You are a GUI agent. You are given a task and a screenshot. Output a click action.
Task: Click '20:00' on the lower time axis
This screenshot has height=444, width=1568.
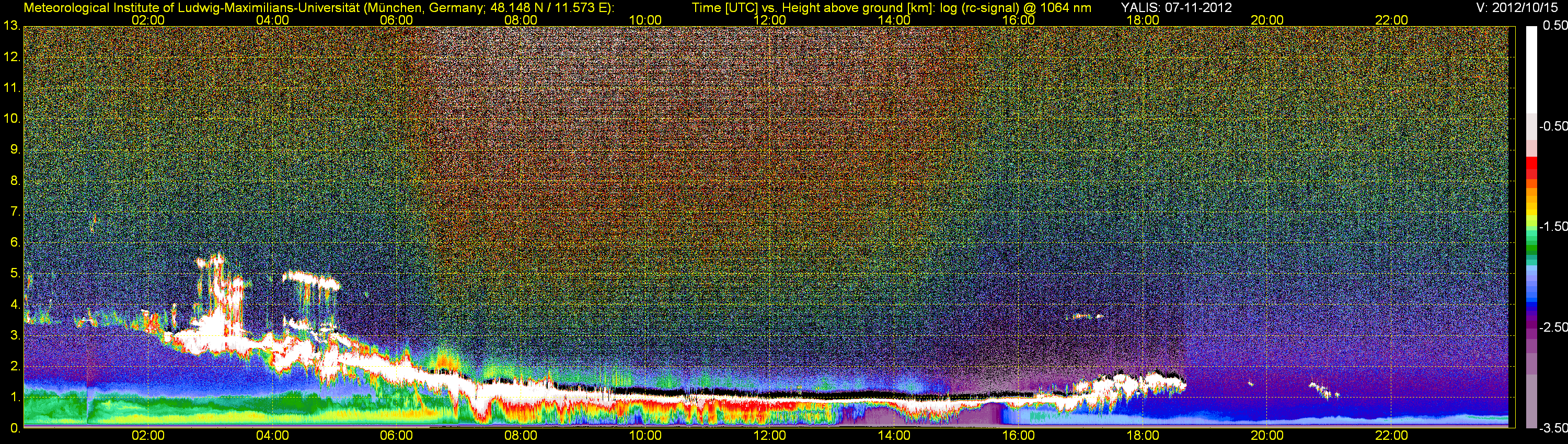click(1267, 436)
